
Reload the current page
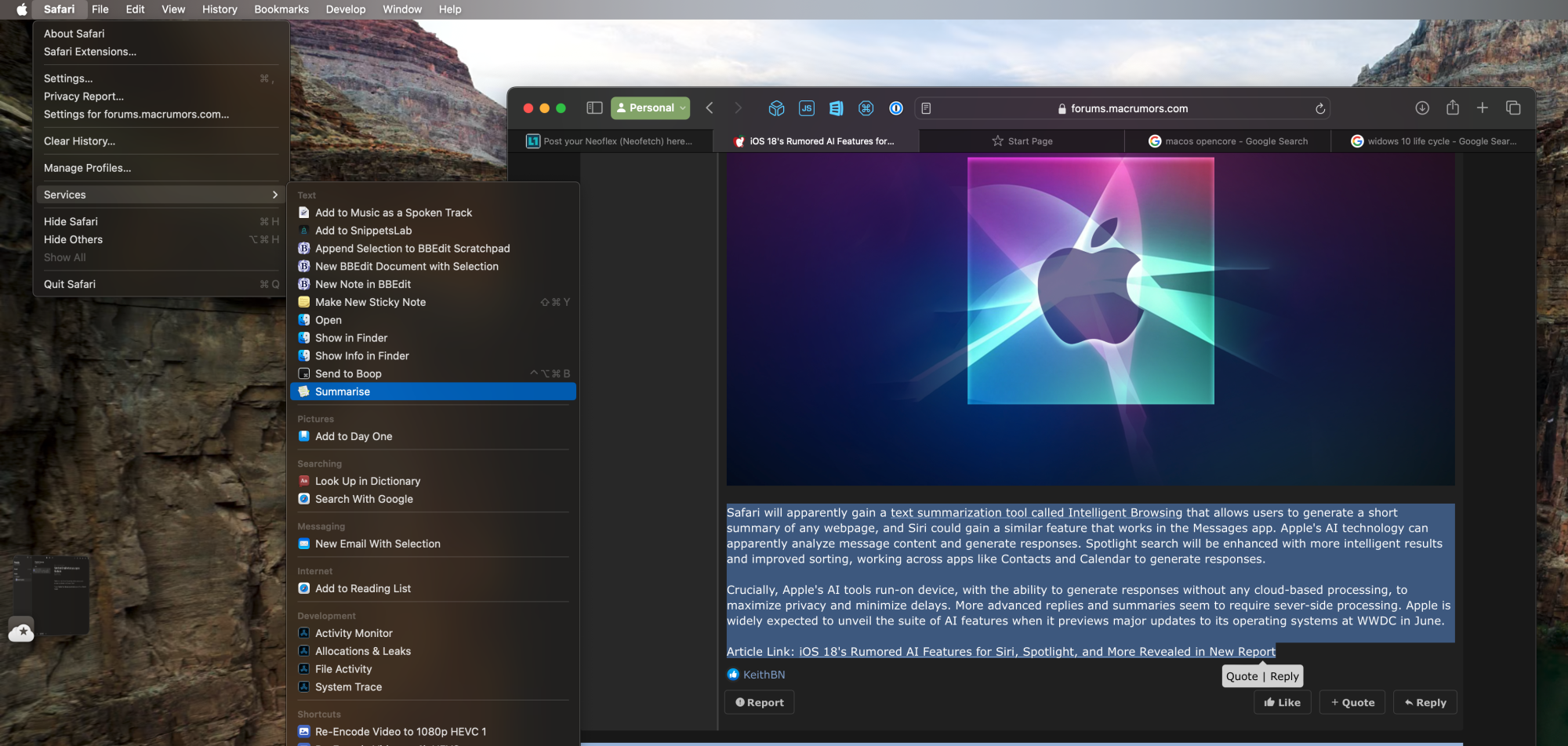click(x=1320, y=108)
